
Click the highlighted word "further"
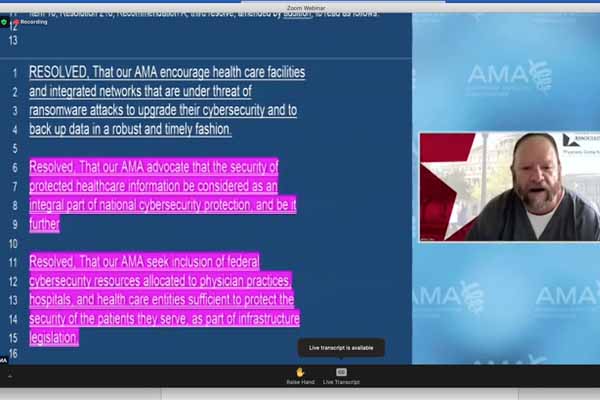(44, 224)
